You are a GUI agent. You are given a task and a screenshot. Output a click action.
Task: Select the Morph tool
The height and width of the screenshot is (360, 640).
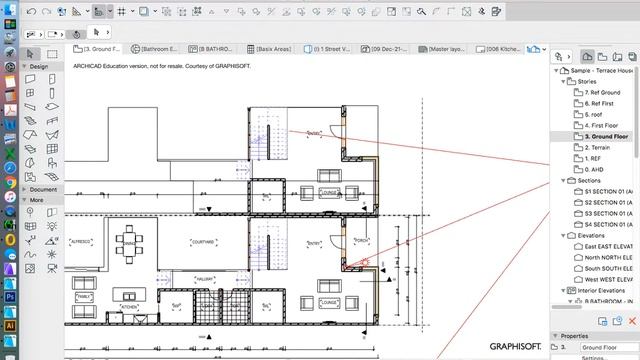tap(30, 163)
